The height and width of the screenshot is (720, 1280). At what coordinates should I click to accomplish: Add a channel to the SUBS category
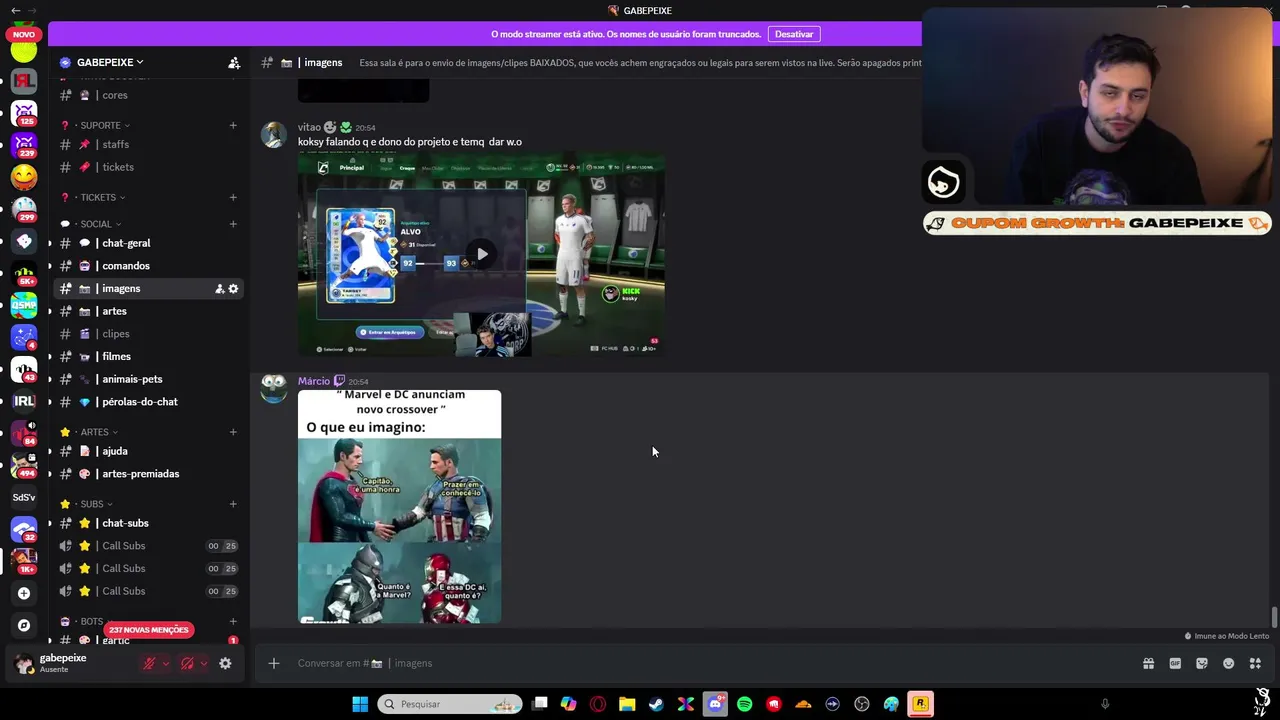[233, 504]
